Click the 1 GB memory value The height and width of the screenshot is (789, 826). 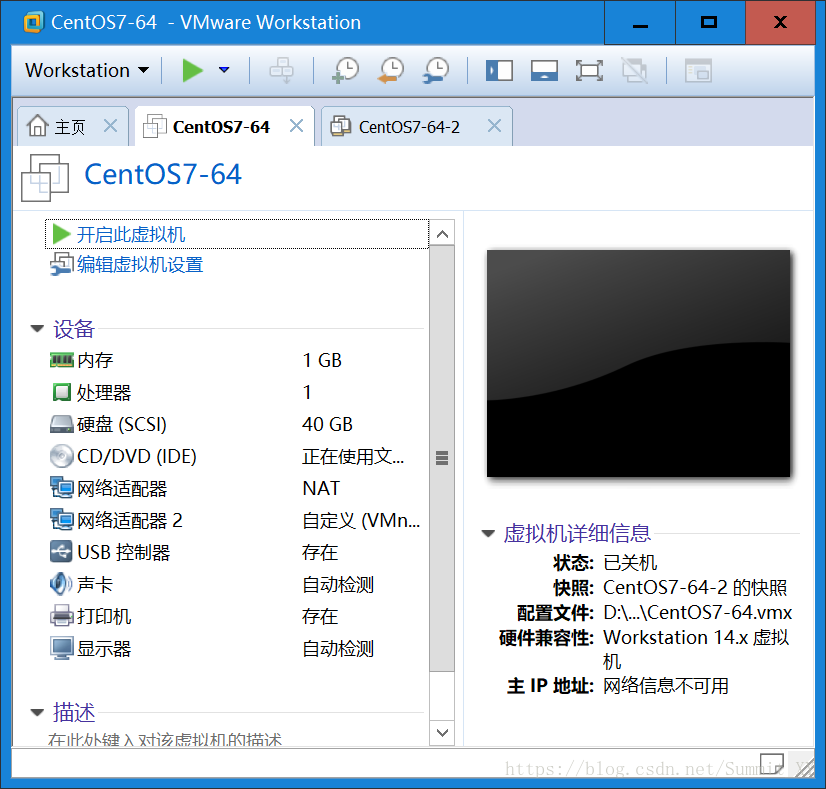(x=322, y=360)
